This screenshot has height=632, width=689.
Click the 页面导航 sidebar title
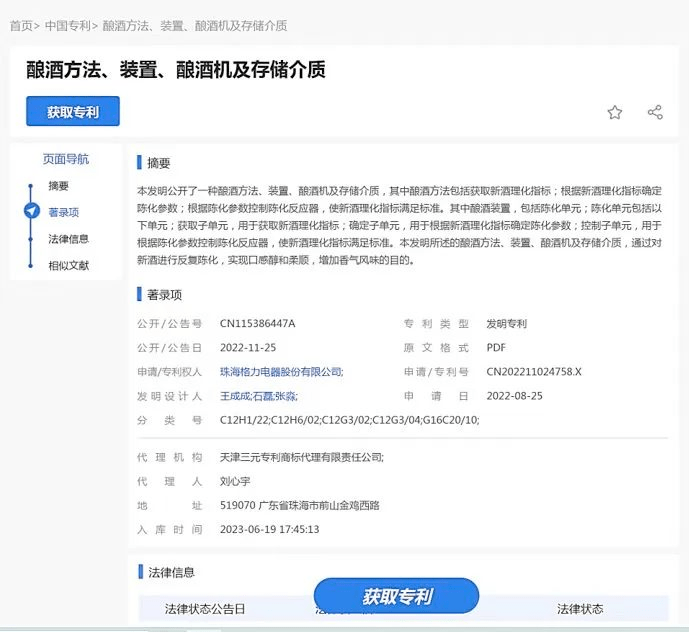[65, 159]
